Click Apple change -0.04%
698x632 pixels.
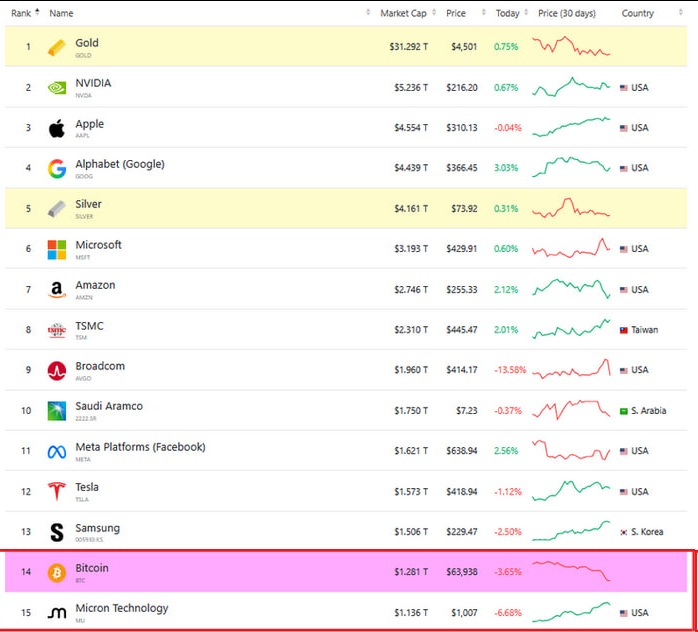(x=508, y=128)
